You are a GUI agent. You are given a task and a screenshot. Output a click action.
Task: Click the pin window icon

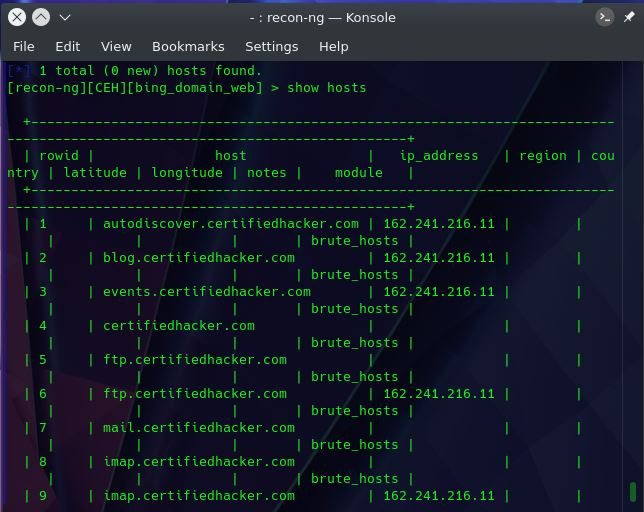click(x=629, y=17)
